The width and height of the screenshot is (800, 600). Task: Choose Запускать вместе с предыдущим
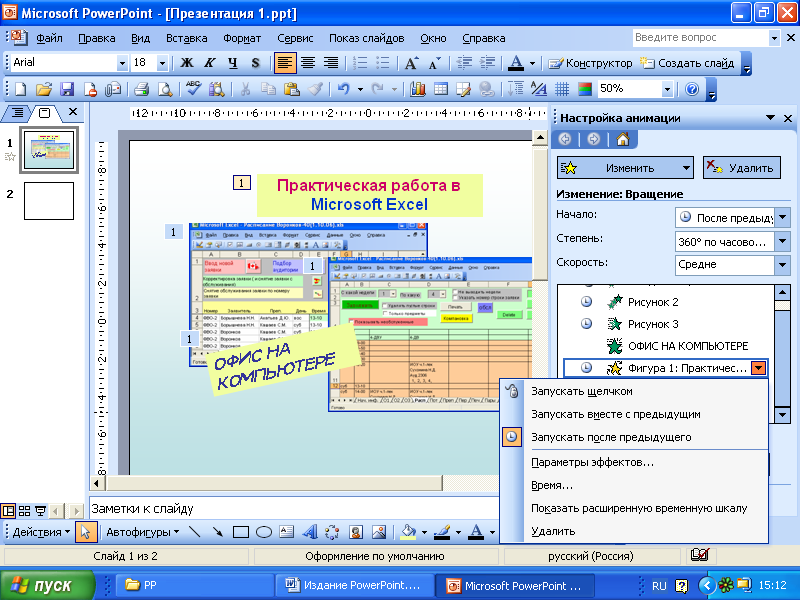click(634, 414)
